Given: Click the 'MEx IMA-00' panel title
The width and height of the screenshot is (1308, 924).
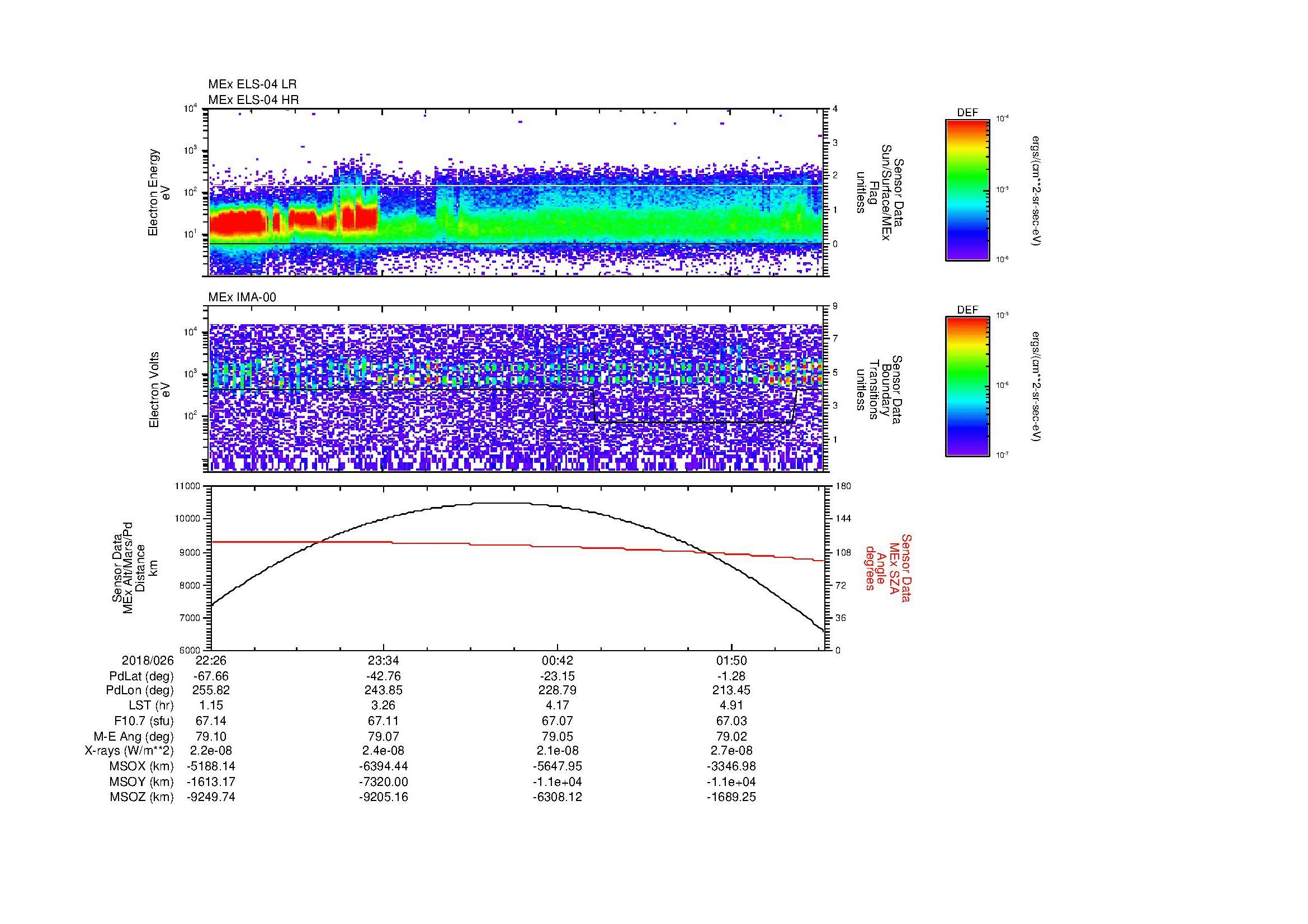Looking at the screenshot, I should [242, 297].
